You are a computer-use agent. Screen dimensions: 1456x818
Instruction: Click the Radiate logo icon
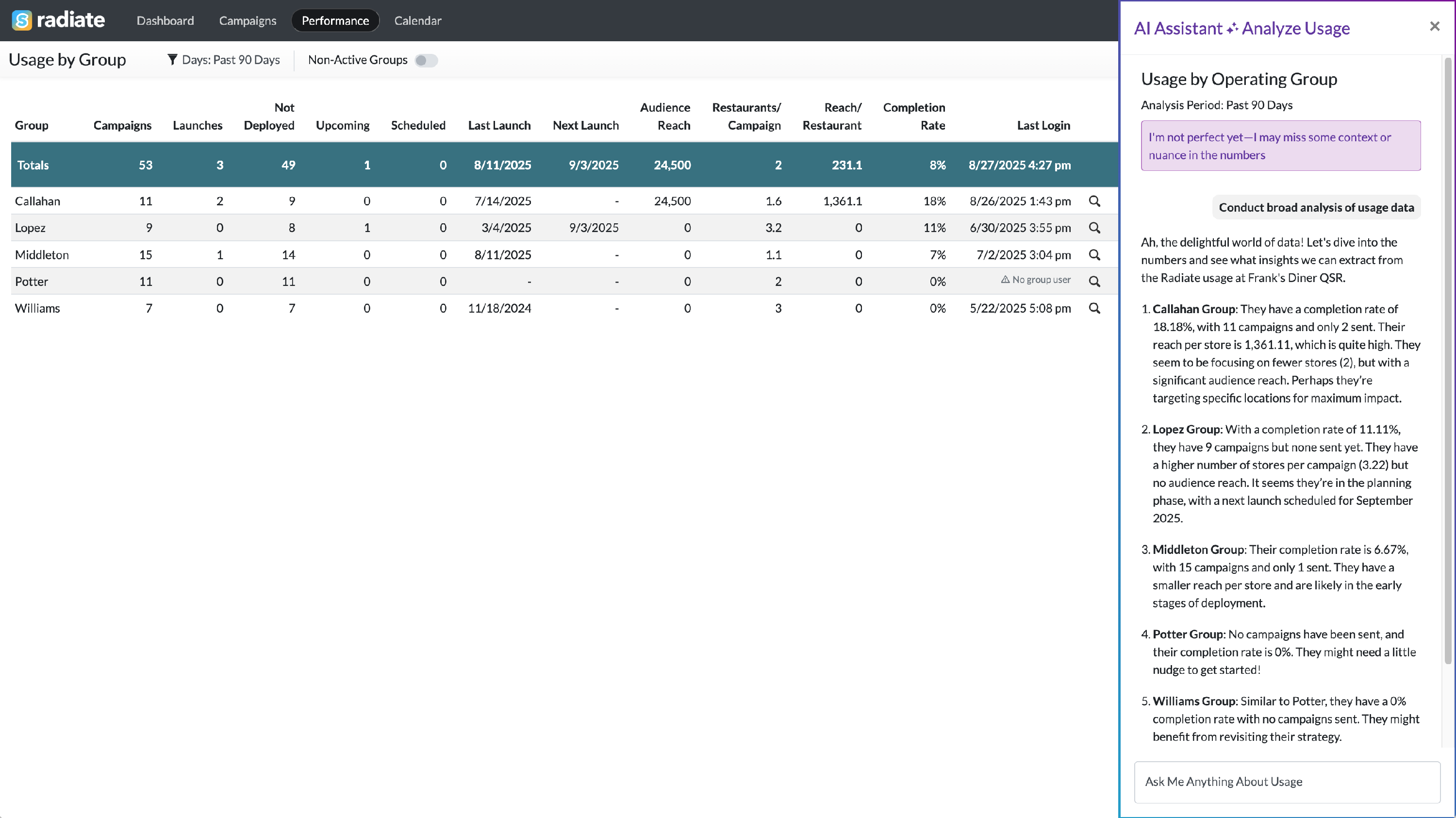pos(21,20)
